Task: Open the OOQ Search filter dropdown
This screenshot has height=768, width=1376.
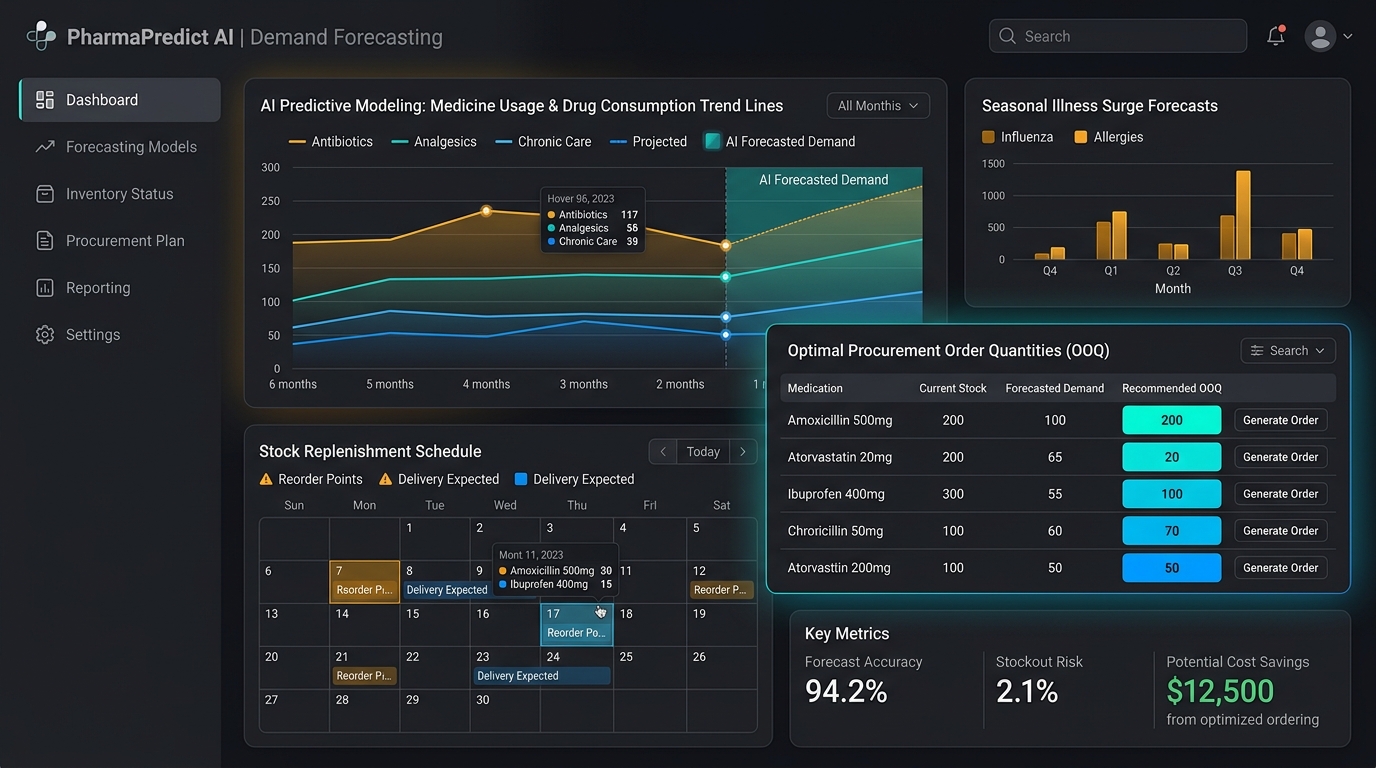Action: pos(1288,351)
